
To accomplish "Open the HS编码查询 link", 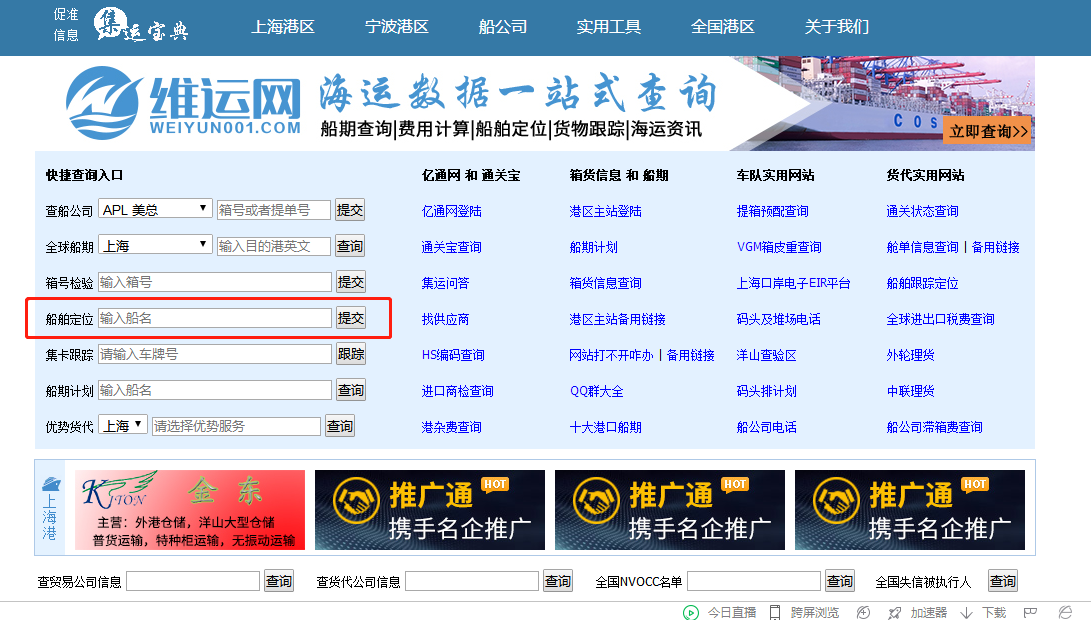I will (x=453, y=355).
